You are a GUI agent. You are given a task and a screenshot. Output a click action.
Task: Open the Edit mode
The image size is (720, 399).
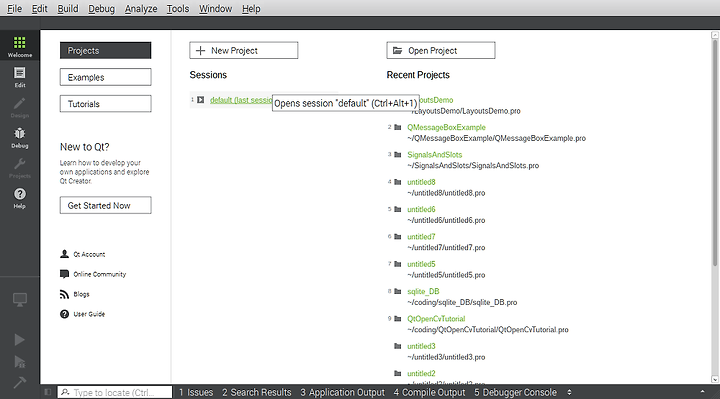coord(20,77)
